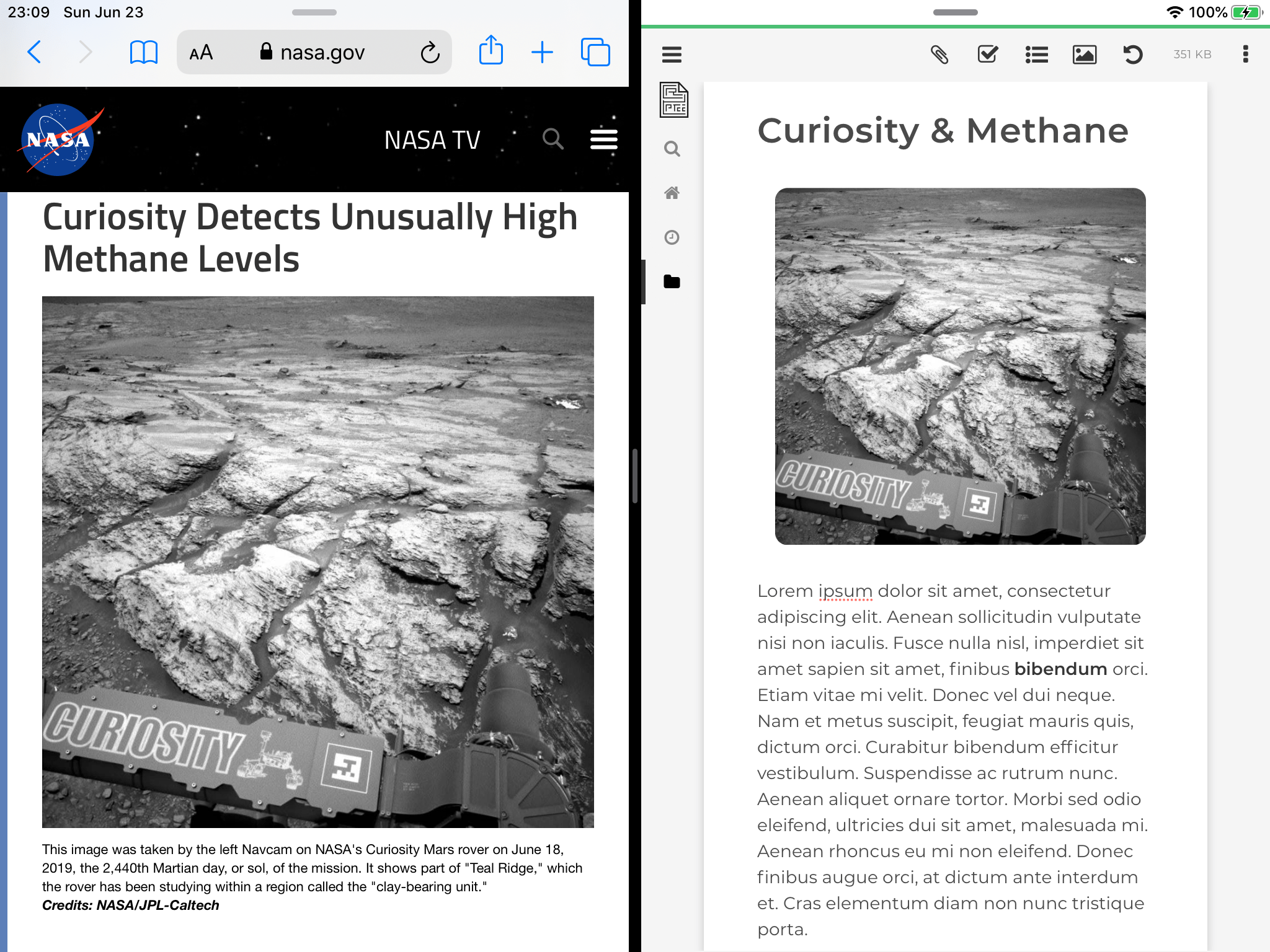Reload the nasa.gov page
Image resolution: width=1270 pixels, height=952 pixels.
[x=430, y=53]
